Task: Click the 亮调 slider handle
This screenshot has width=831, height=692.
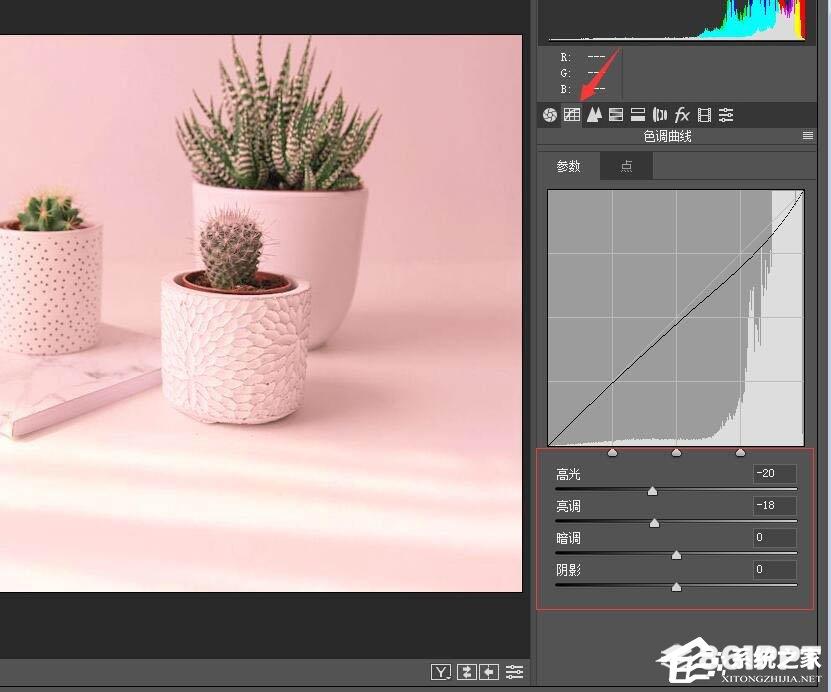Action: (x=655, y=523)
